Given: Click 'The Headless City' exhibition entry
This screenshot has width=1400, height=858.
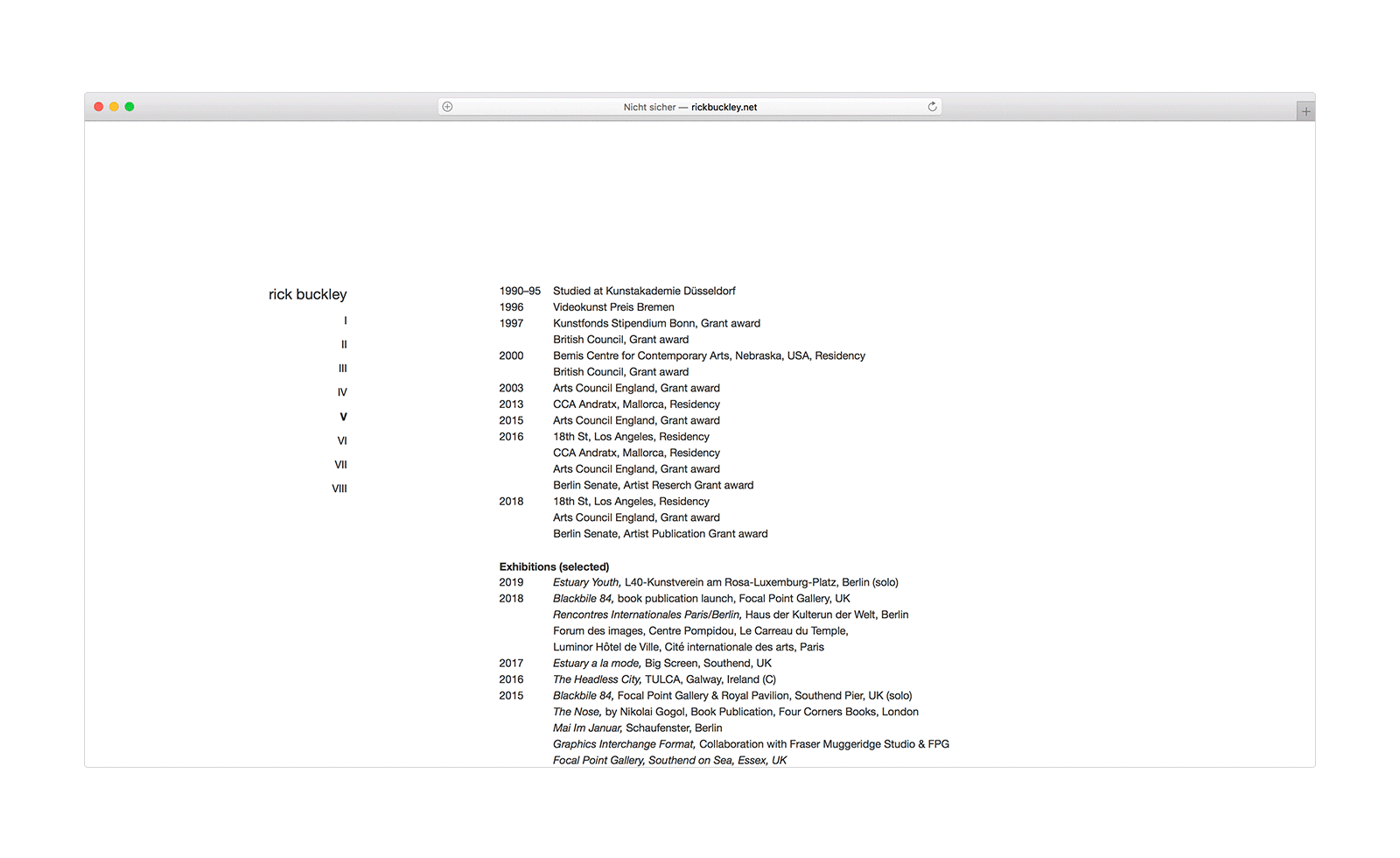Looking at the screenshot, I should point(664,679).
